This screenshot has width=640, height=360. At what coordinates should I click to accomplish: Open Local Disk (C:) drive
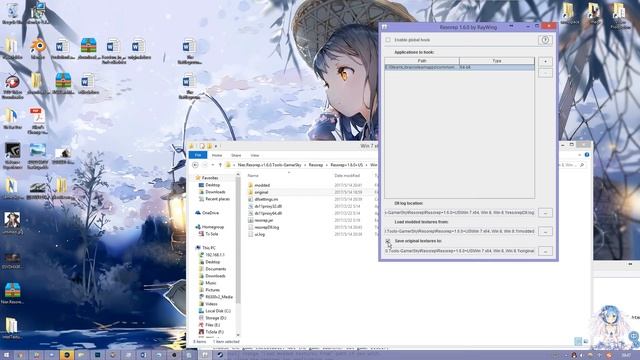218,311
